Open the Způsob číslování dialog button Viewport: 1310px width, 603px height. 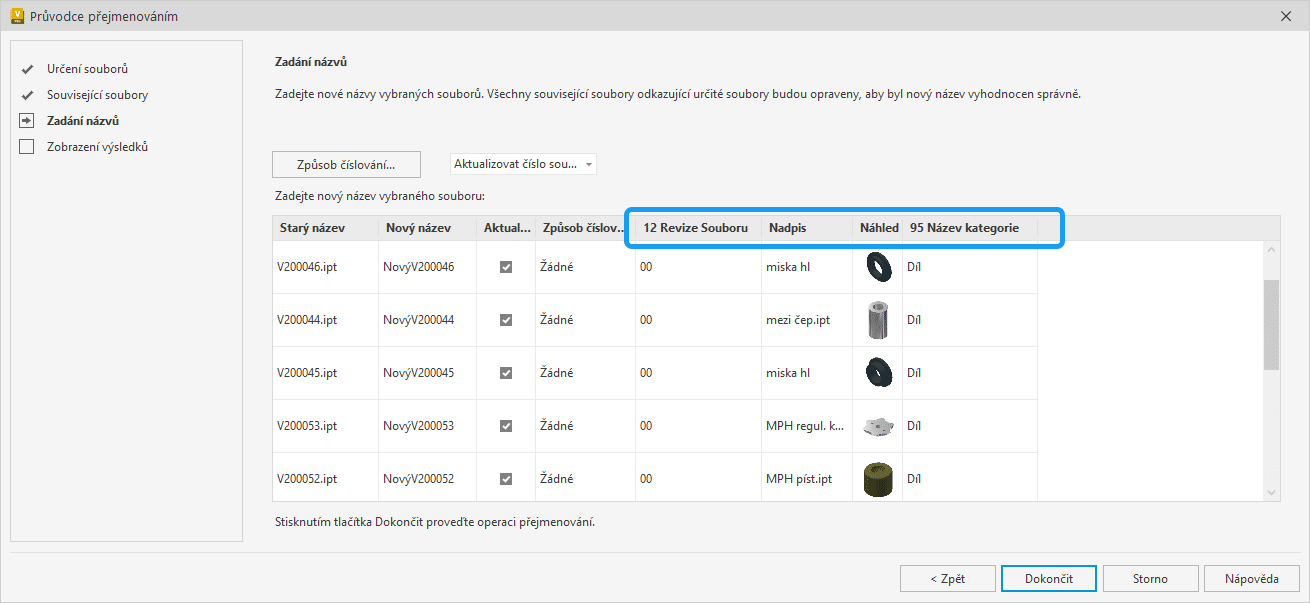click(346, 164)
